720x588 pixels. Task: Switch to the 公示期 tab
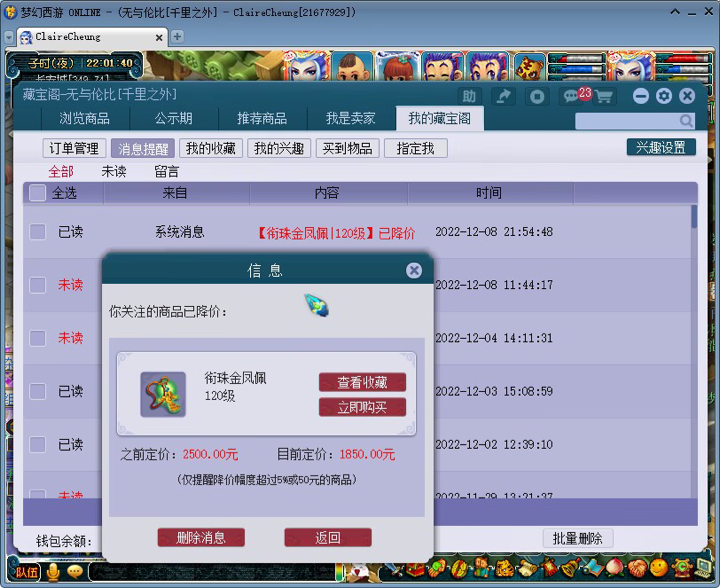coord(174,118)
